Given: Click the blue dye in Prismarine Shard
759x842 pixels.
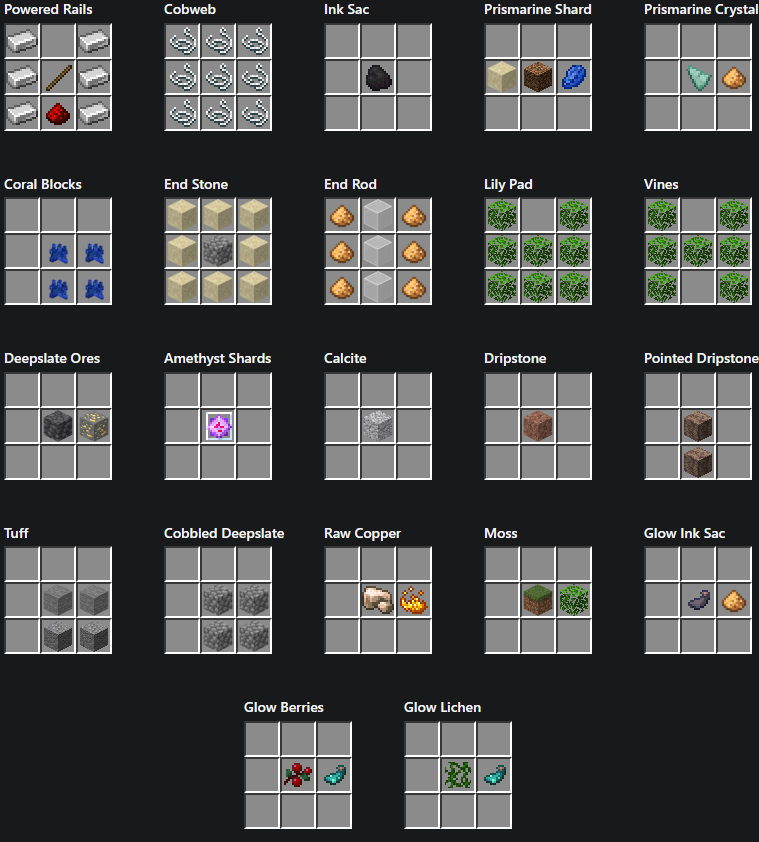Looking at the screenshot, I should click(x=574, y=77).
